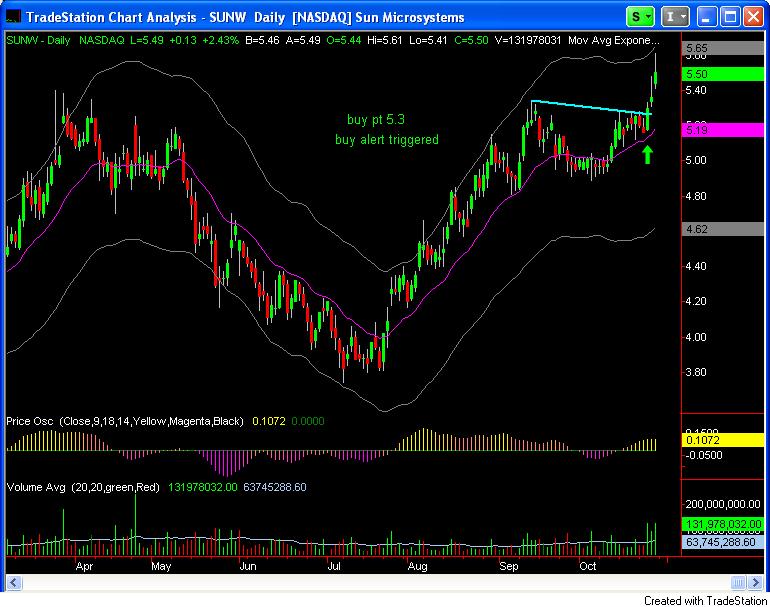
Task: Click the scrollbar right arrow button
Action: pyautogui.click(x=756, y=583)
